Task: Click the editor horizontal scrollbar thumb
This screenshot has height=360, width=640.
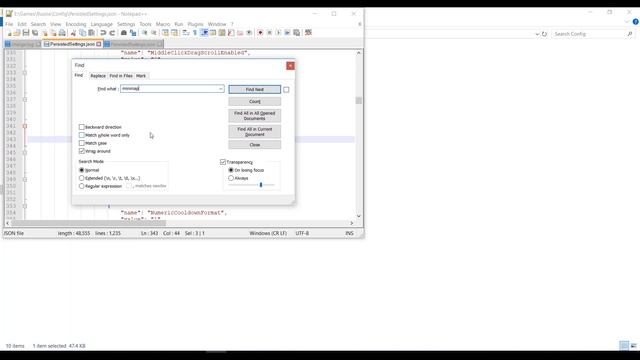Action: [89, 223]
